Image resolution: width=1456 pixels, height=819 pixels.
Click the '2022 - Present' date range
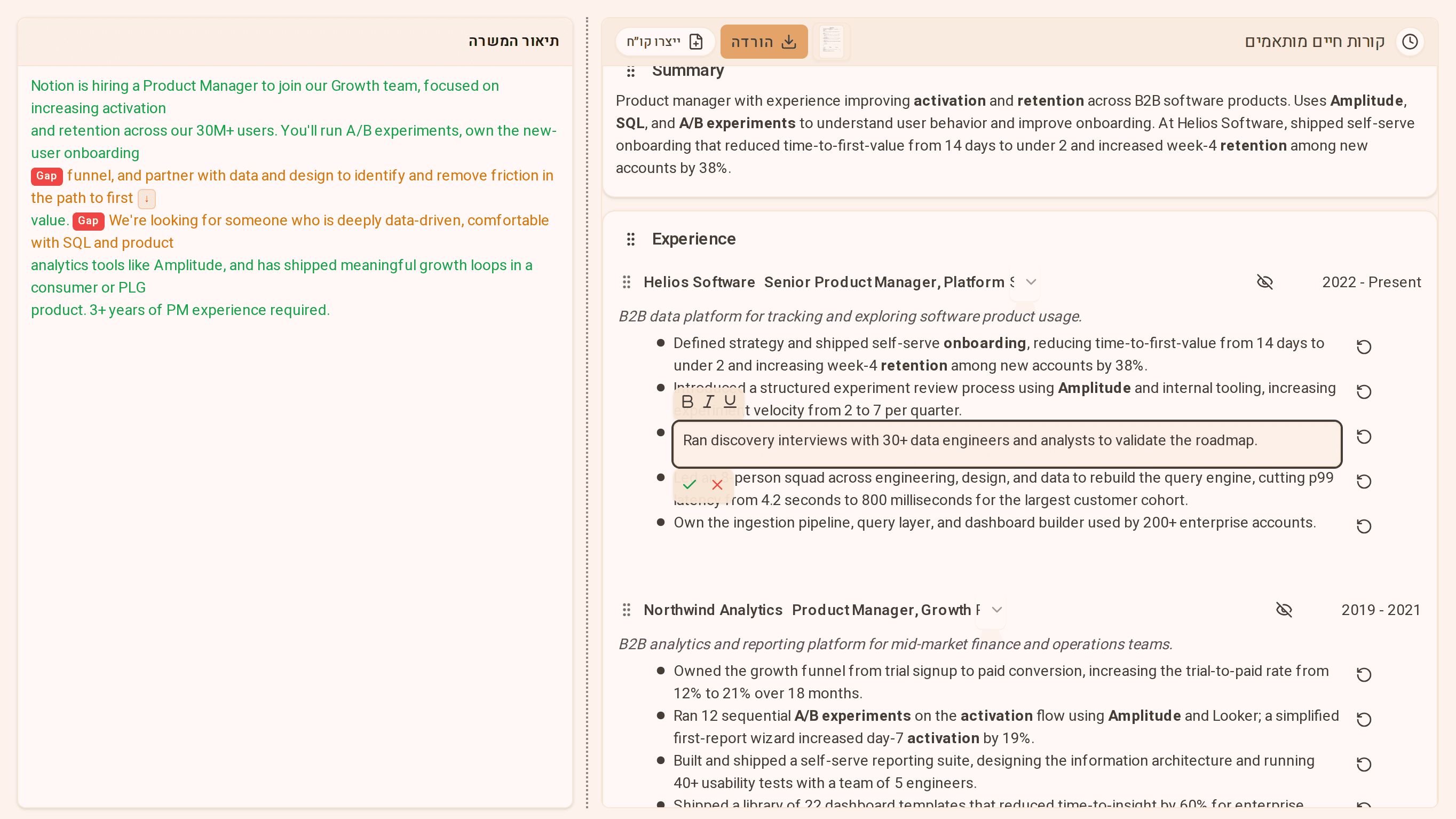[1371, 282]
